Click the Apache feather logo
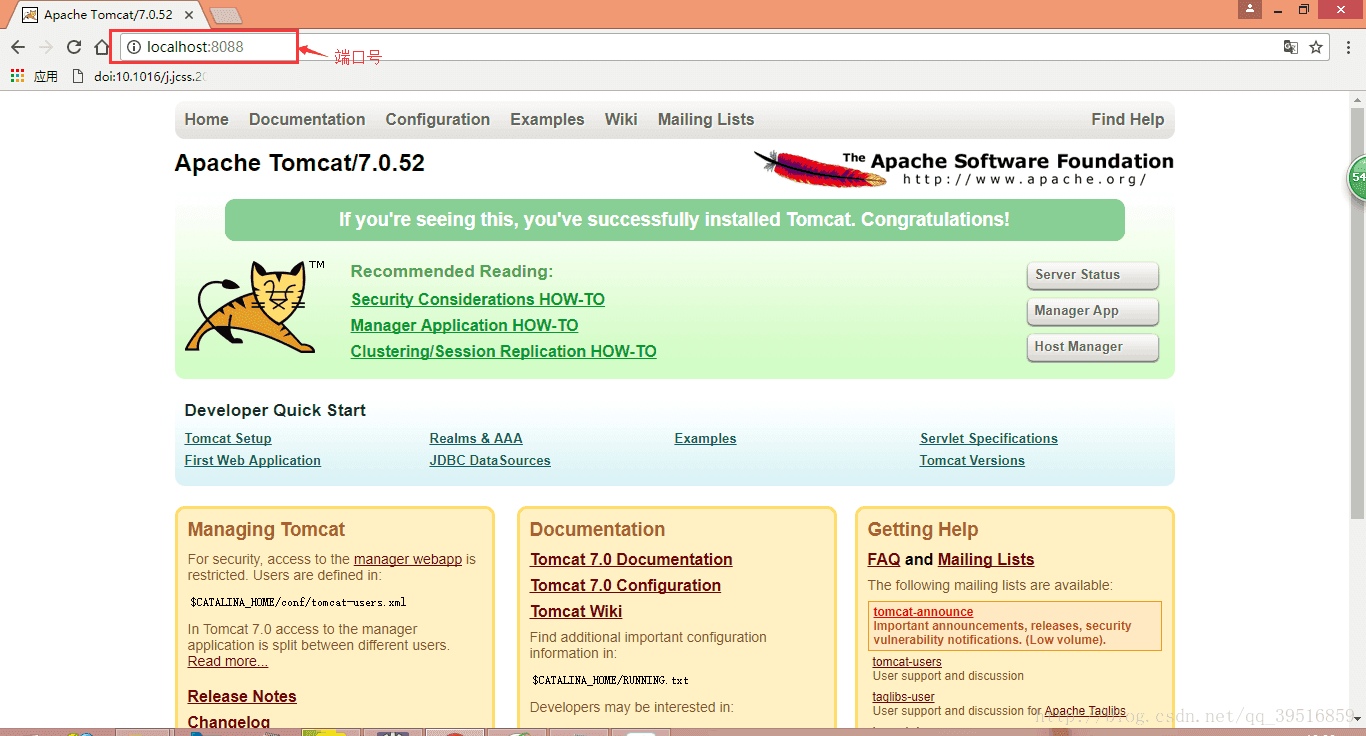 click(x=820, y=168)
